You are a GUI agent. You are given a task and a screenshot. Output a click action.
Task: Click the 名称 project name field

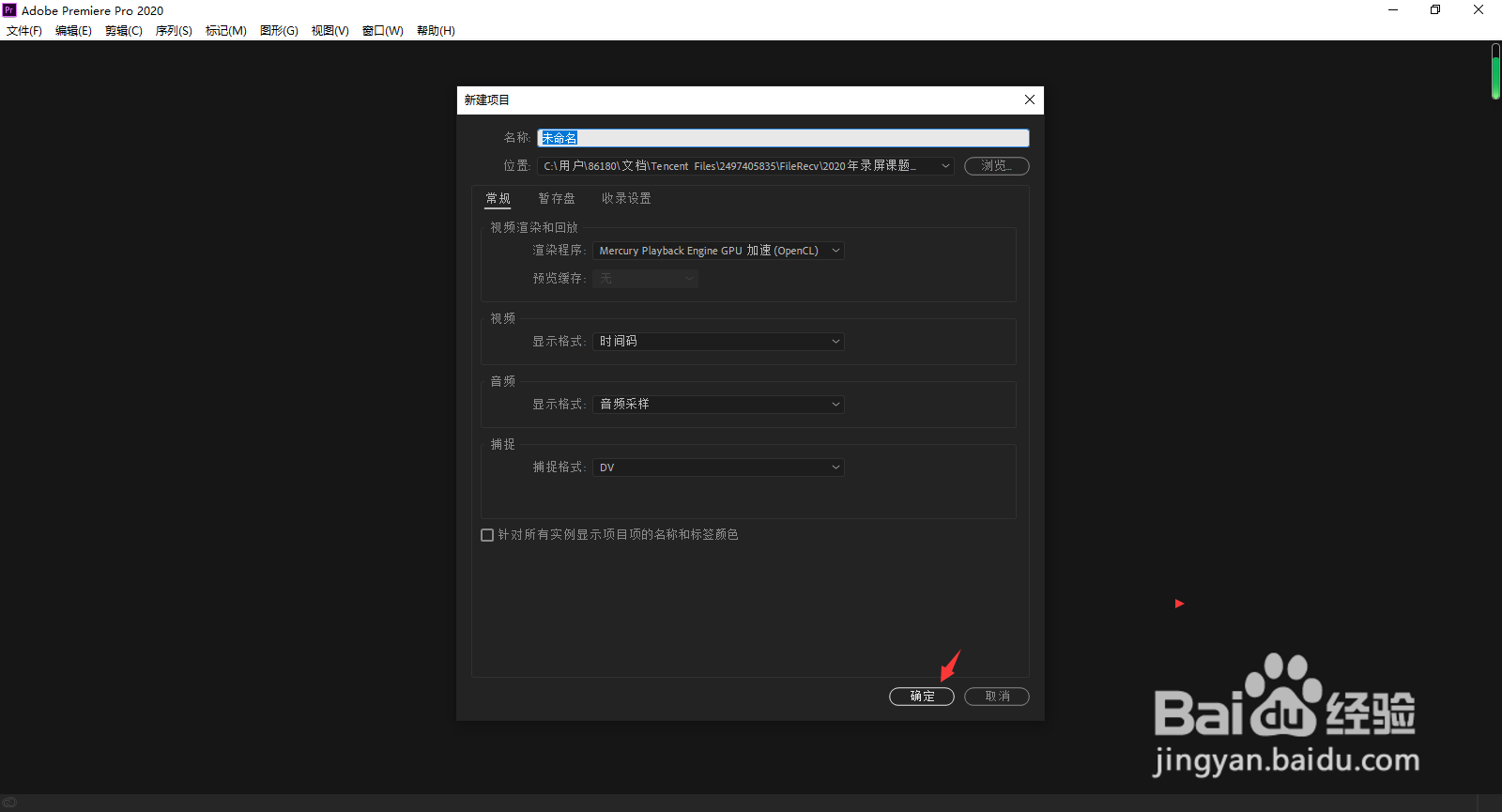tap(783, 138)
